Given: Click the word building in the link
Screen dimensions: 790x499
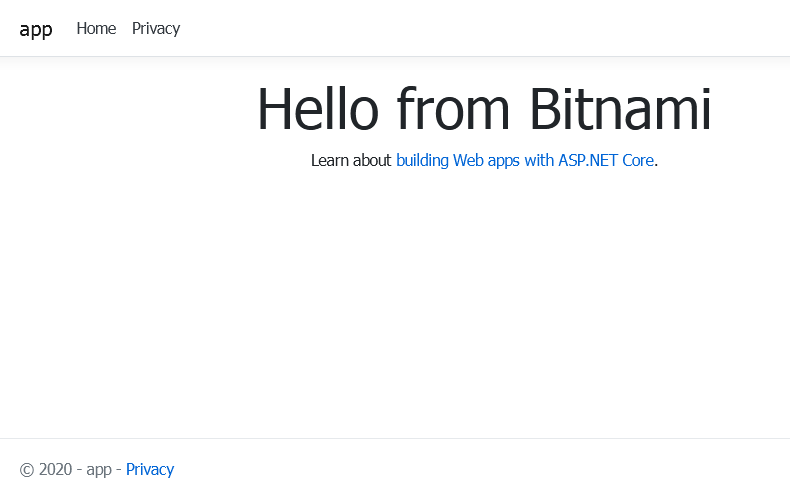Looking at the screenshot, I should point(423,160).
